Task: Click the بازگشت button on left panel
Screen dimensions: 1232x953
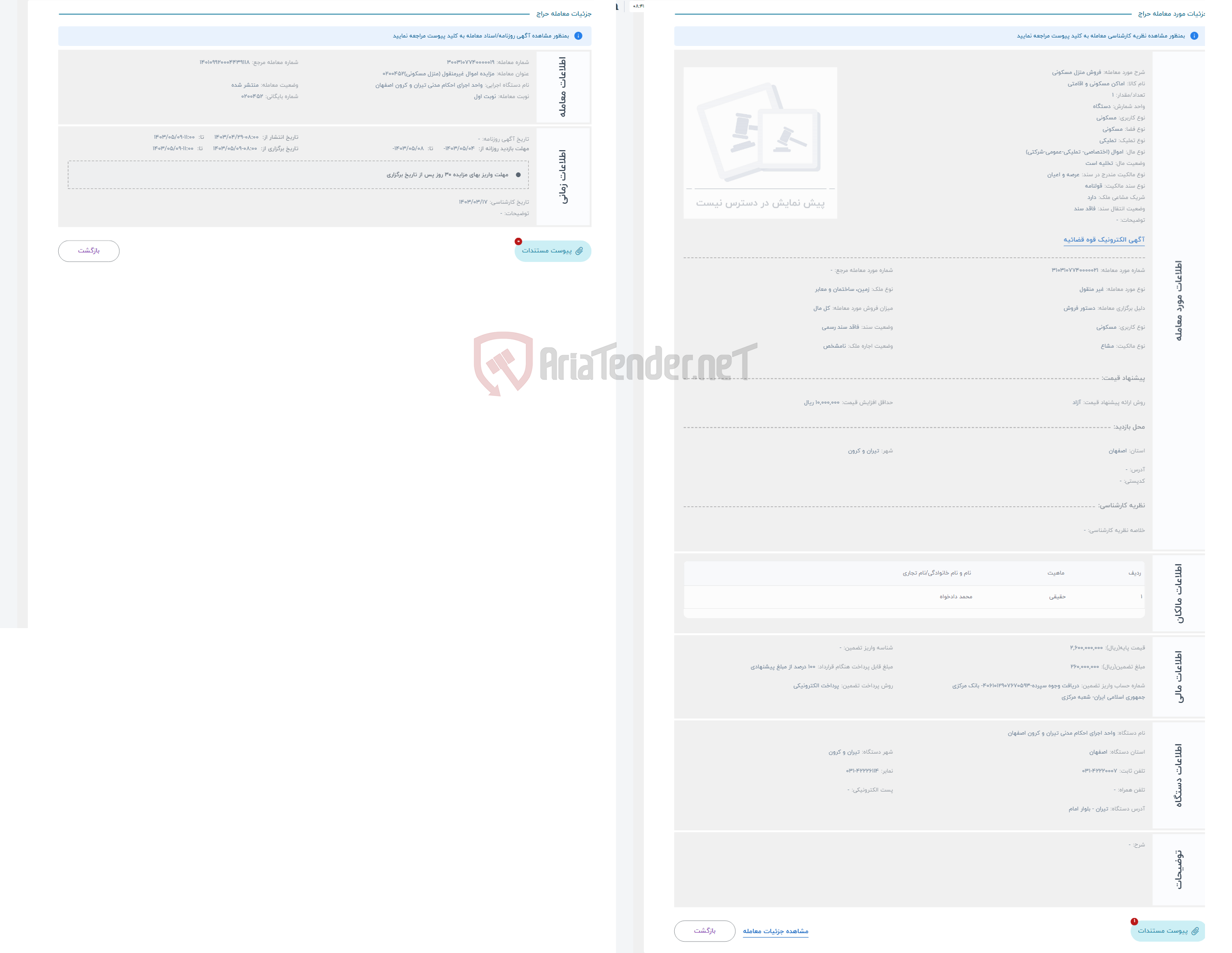Action: tap(89, 250)
